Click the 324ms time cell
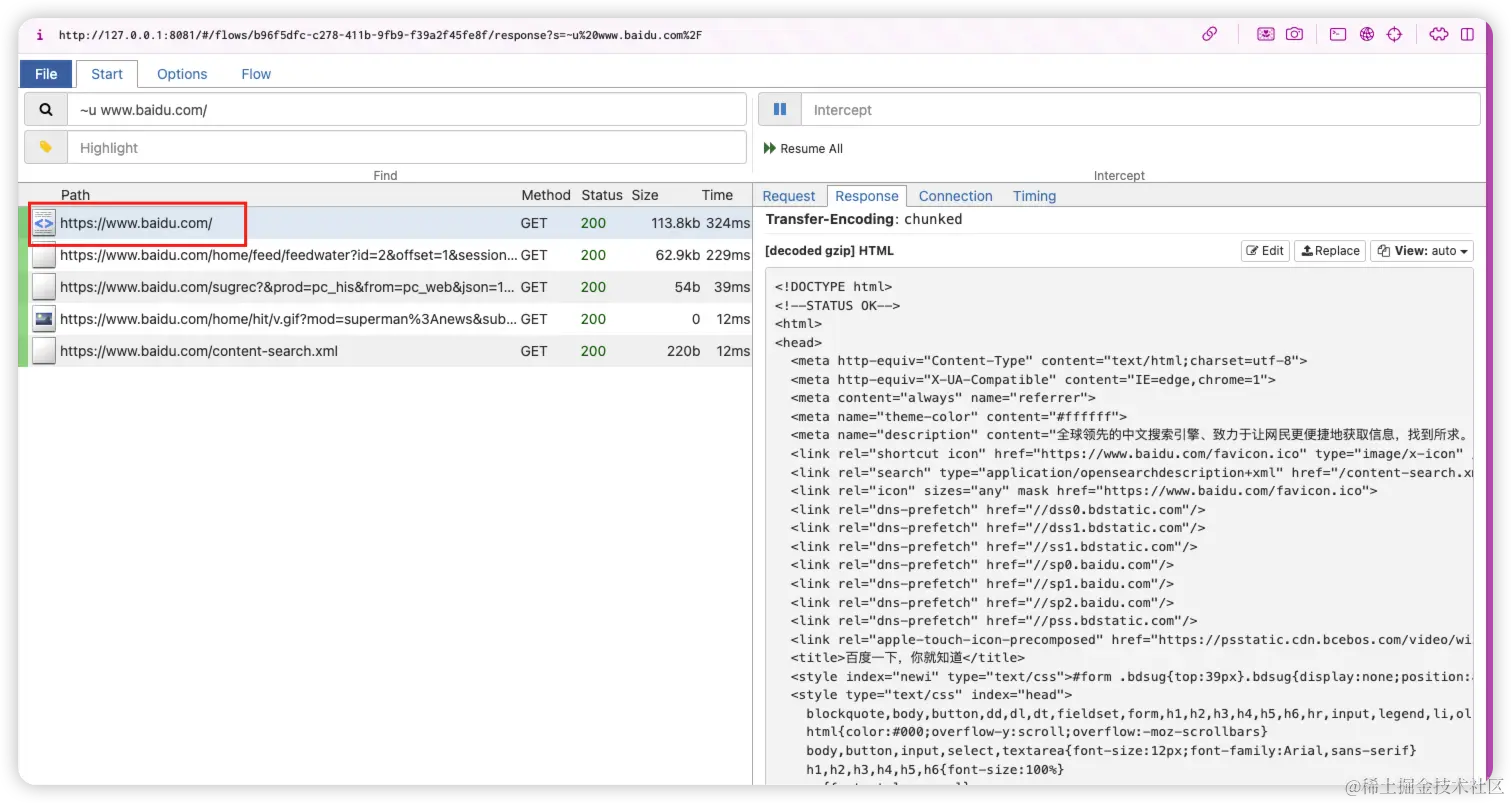1511x803 pixels. [727, 223]
